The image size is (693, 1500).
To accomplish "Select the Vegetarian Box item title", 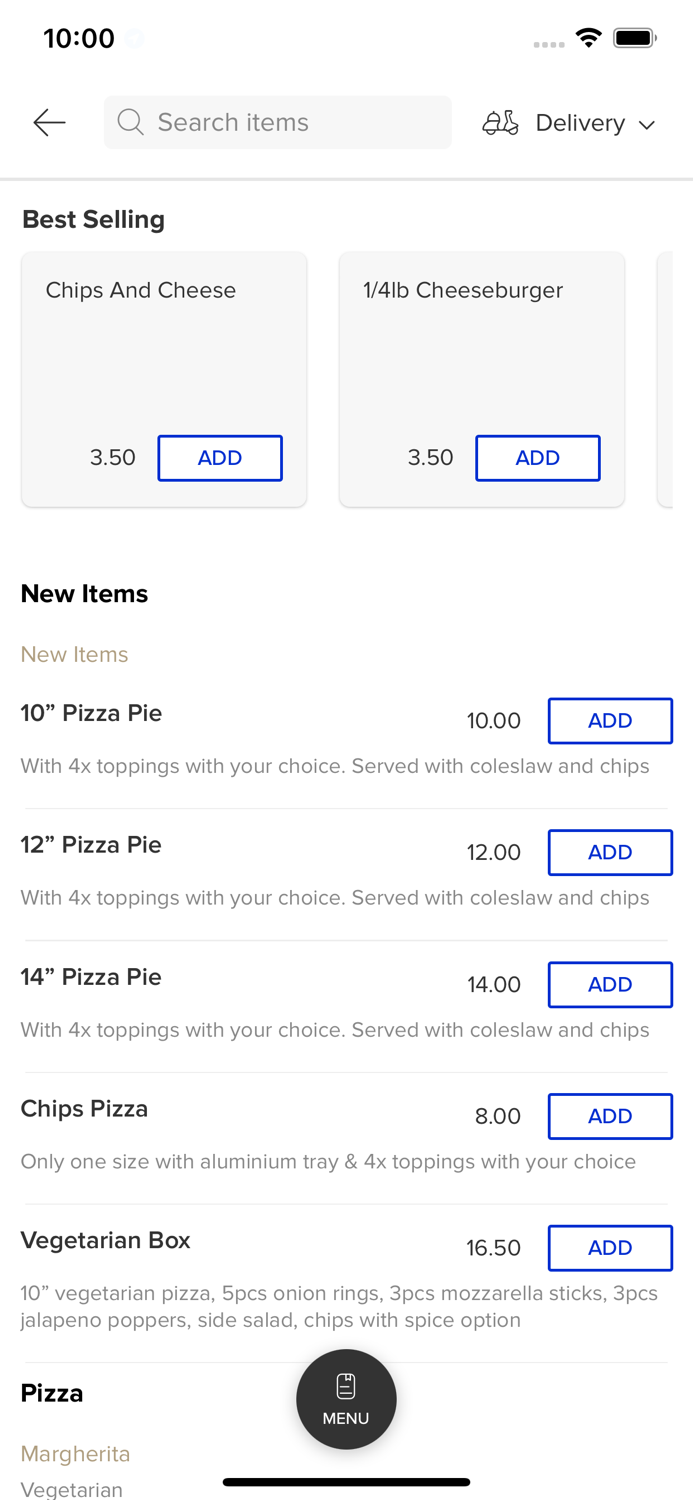I will pyautogui.click(x=106, y=1240).
